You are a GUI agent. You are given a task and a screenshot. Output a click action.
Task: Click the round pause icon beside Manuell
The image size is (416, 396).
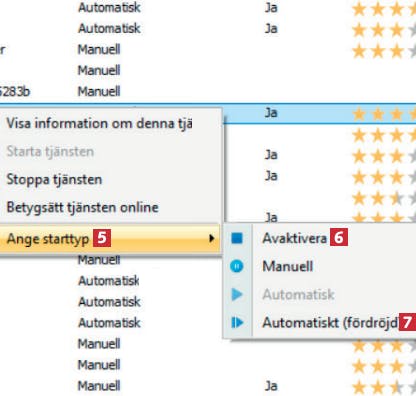click(x=237, y=266)
